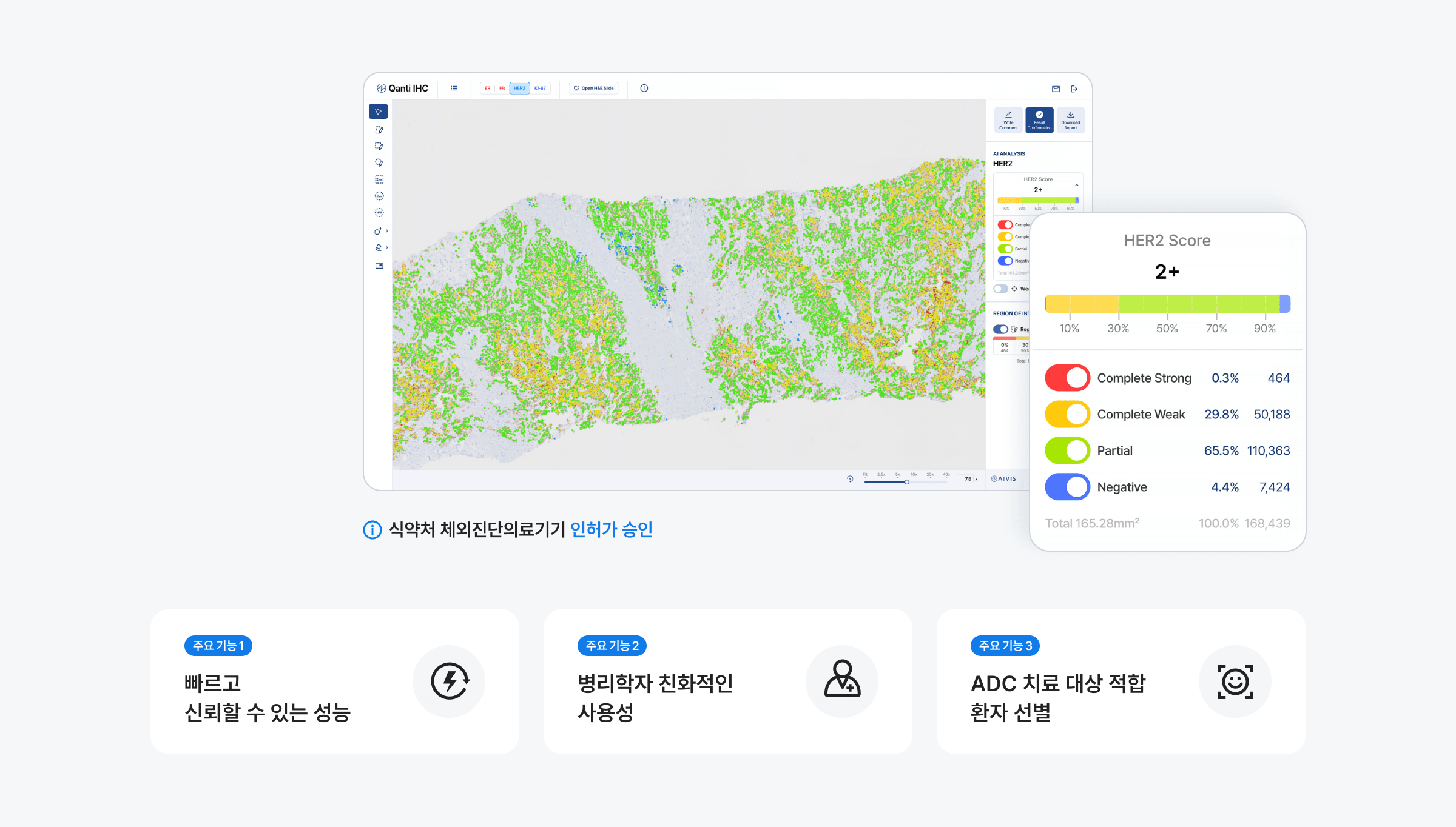Select the pointer cursor tool
1456x827 pixels.
(x=378, y=112)
